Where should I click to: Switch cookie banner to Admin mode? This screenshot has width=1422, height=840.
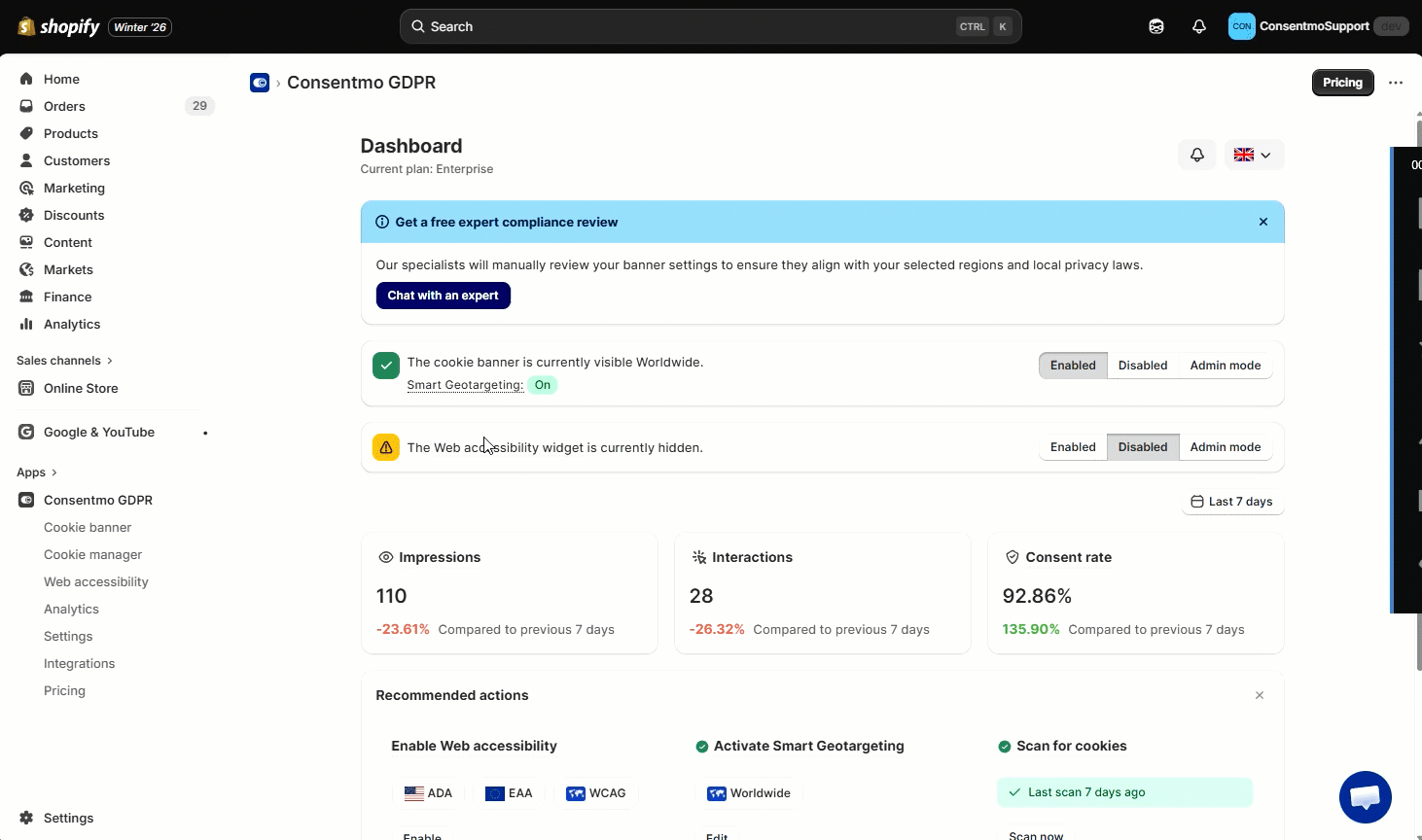(1225, 366)
